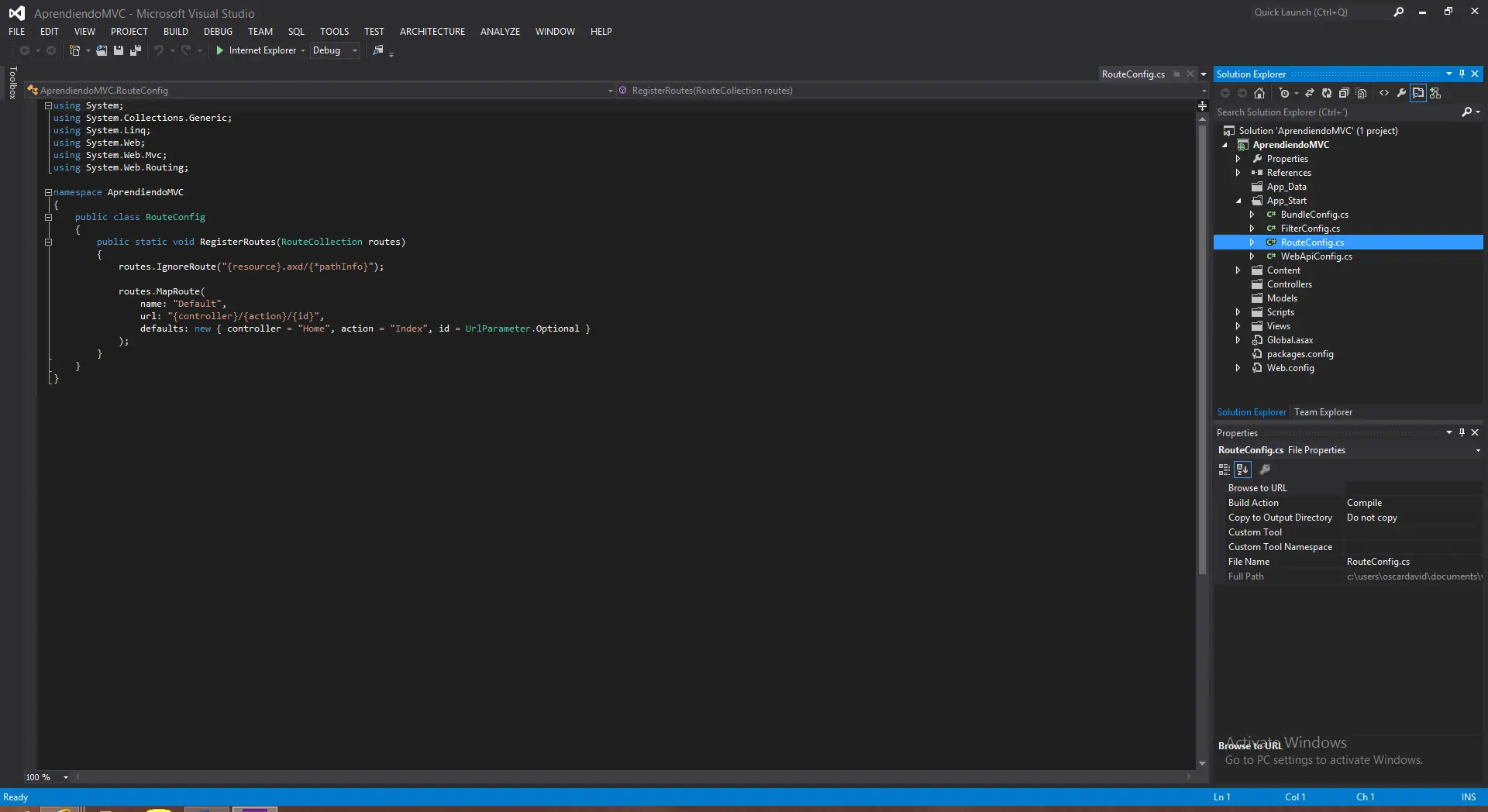Select Global.asax in Solution Explorer
Viewport: 1488px width, 812px height.
coord(1290,340)
